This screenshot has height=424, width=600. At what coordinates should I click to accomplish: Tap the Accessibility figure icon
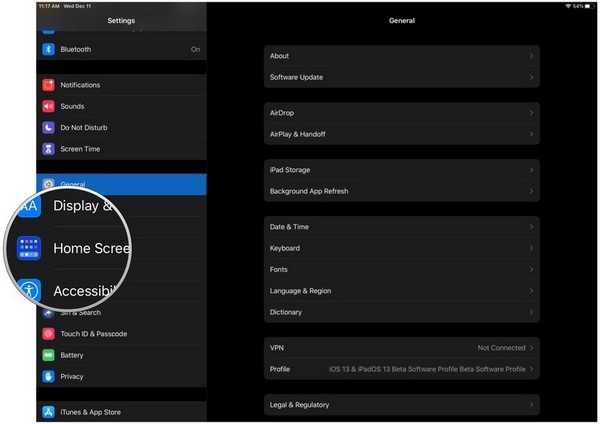click(x=29, y=291)
